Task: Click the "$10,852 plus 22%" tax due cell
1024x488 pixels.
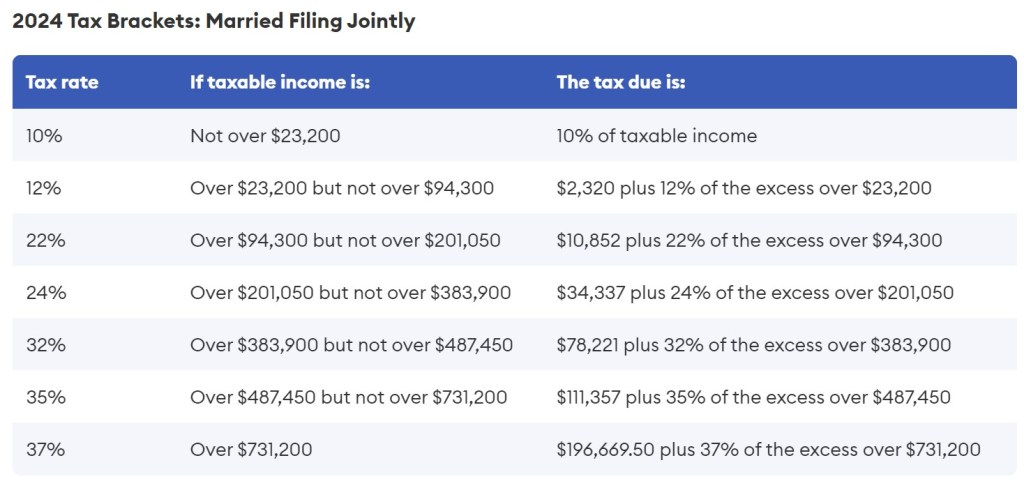Action: pos(749,240)
